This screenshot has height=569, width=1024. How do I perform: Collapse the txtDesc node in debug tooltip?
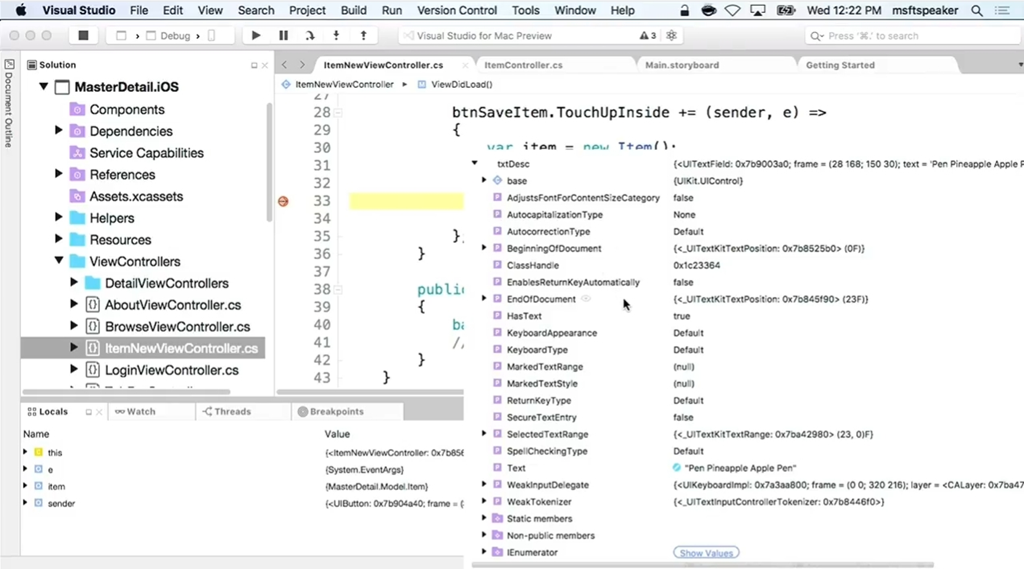click(x=474, y=163)
